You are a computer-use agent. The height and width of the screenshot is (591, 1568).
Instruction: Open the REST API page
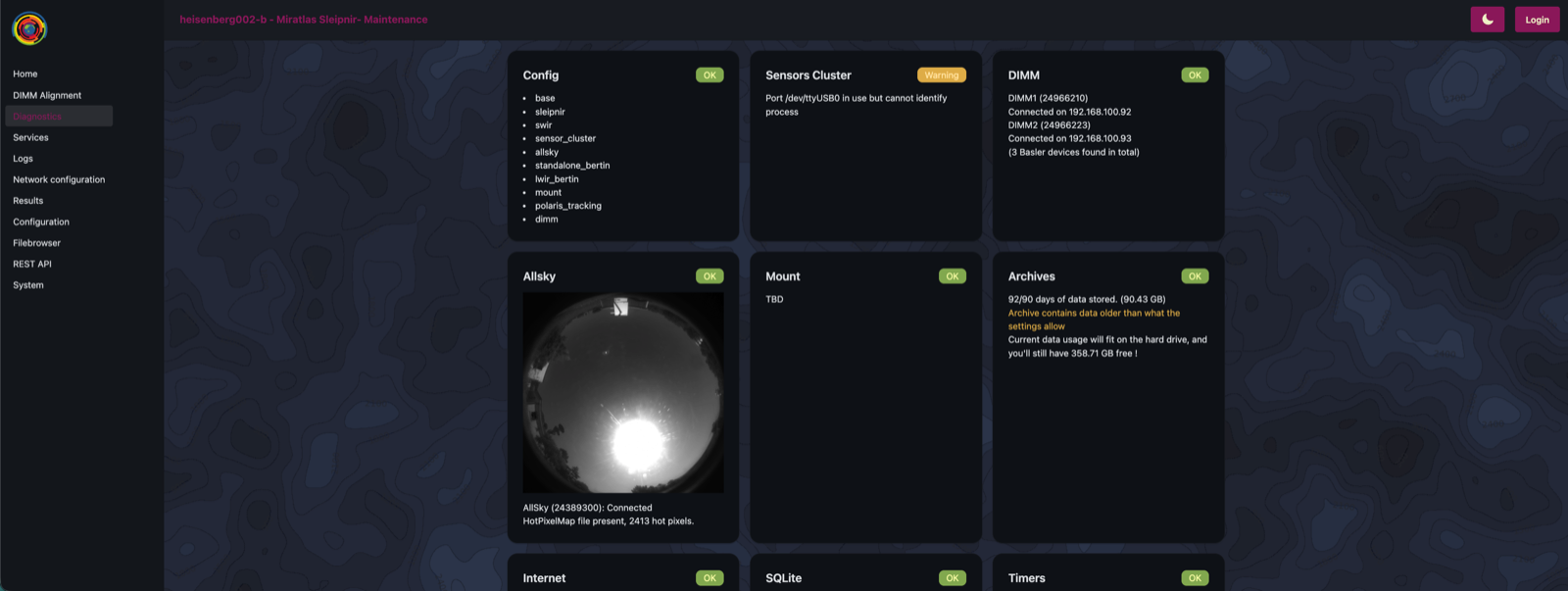coord(32,264)
